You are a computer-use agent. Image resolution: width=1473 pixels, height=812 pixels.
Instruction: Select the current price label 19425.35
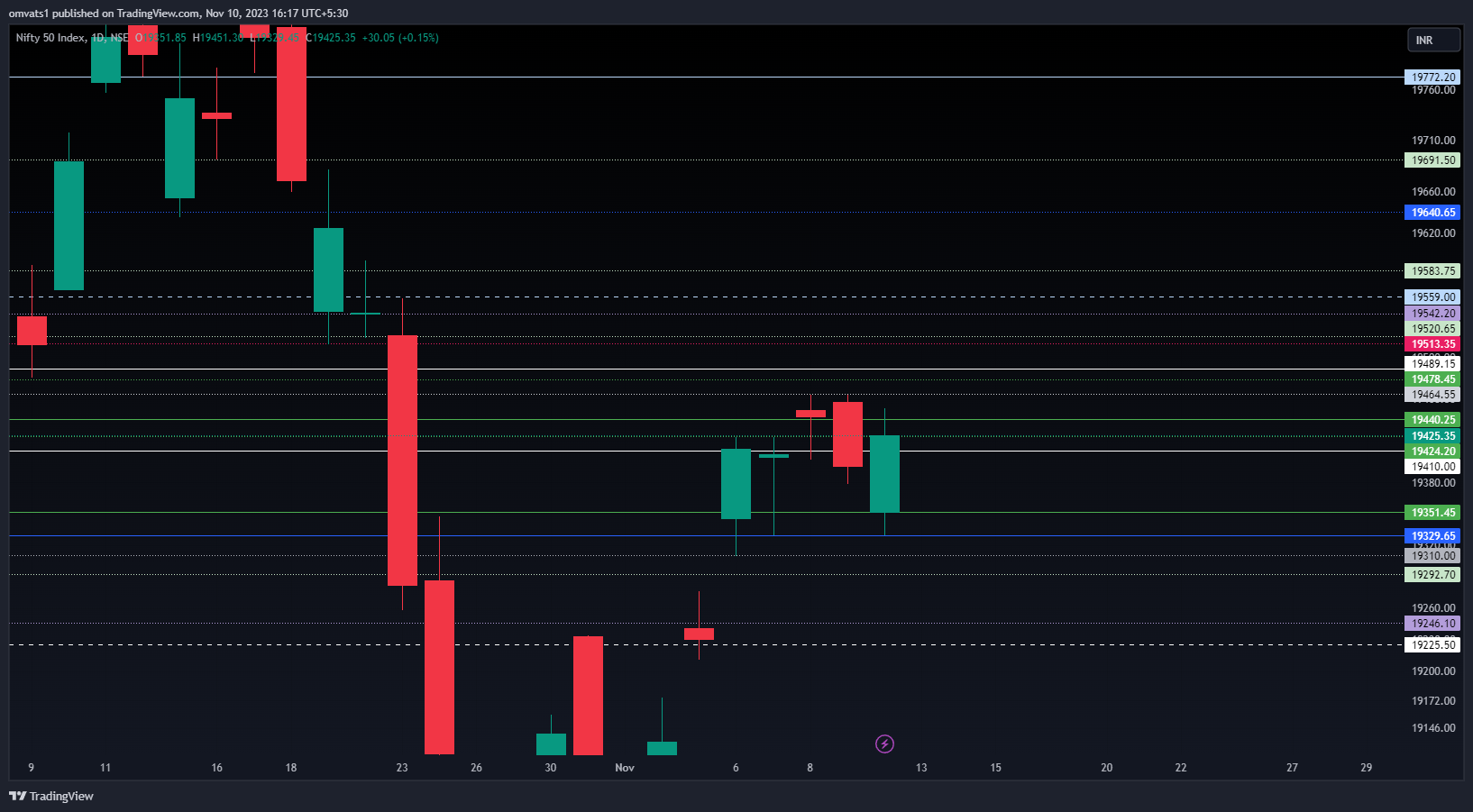1432,436
